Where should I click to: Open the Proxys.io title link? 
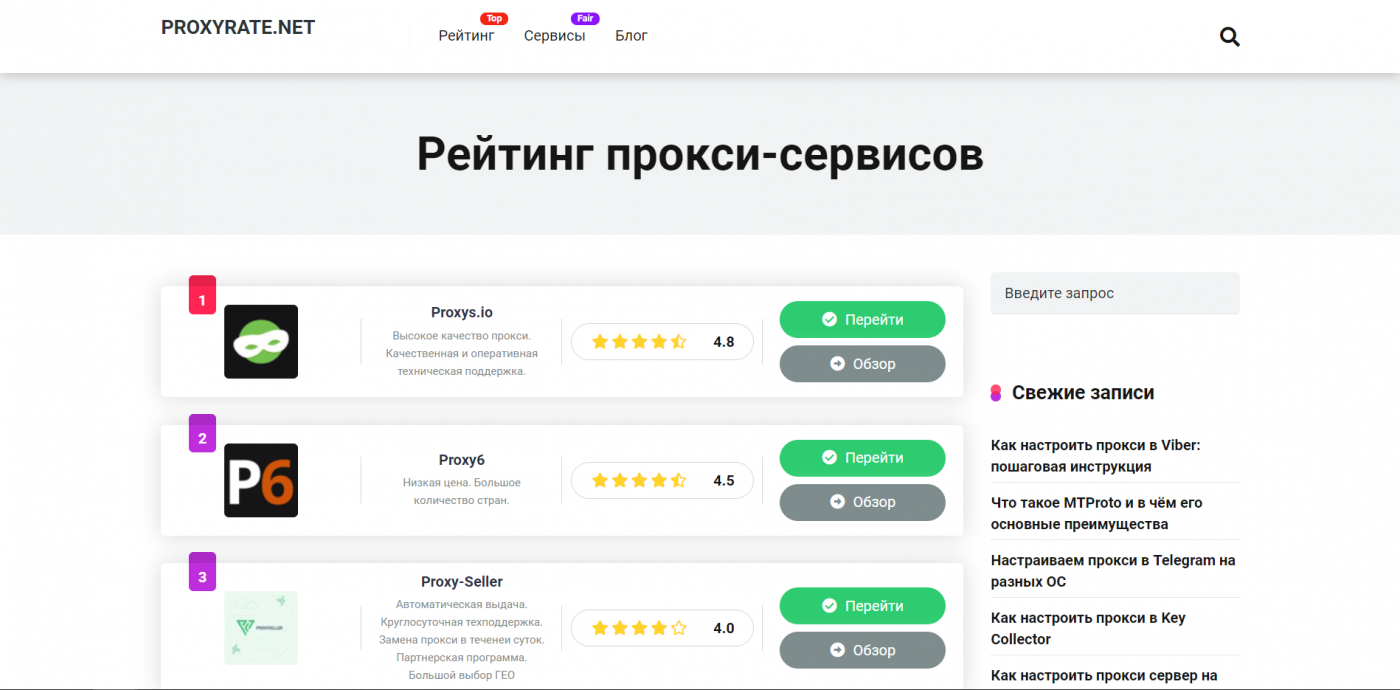click(462, 312)
